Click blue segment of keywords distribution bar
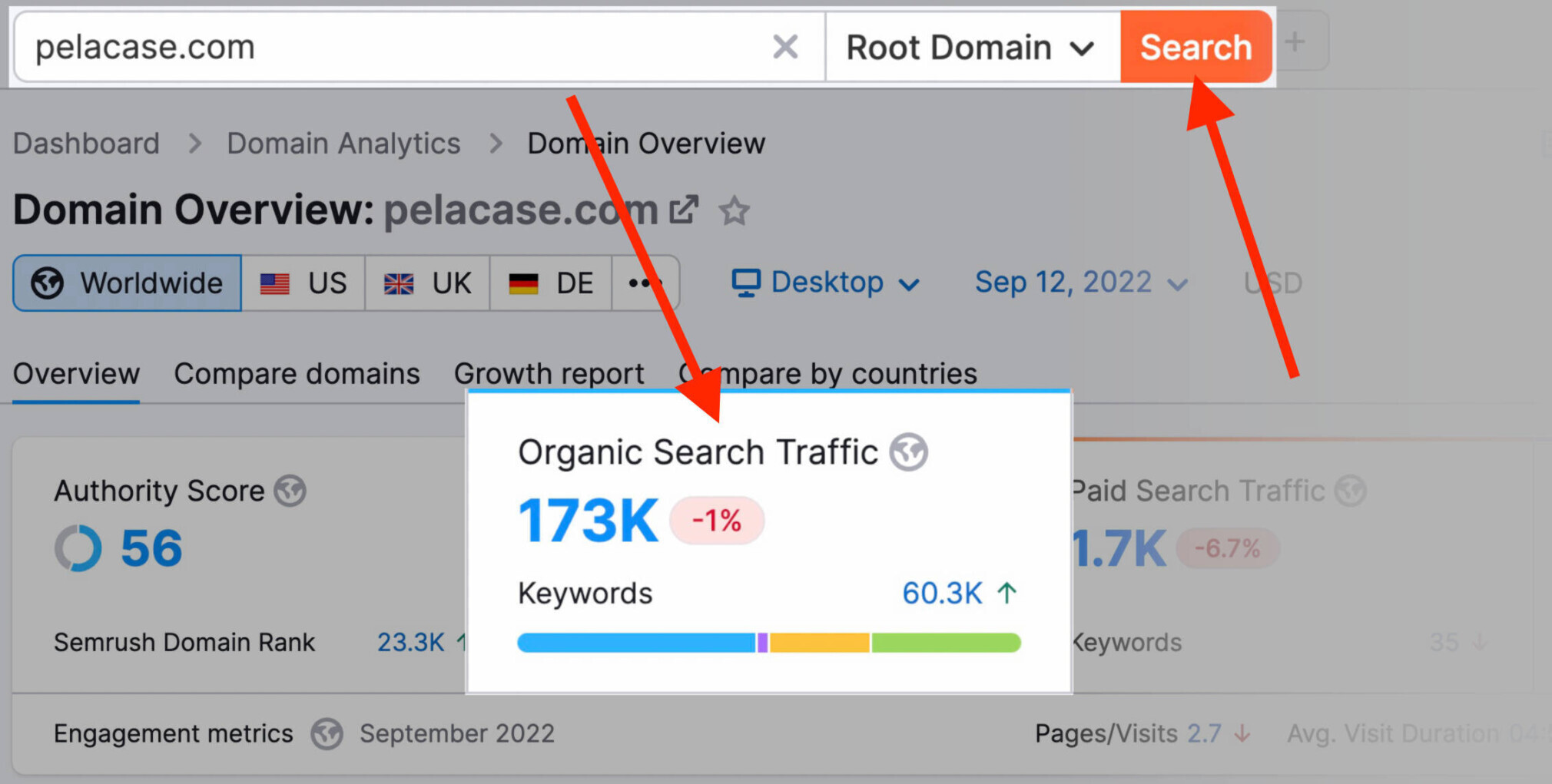The image size is (1552, 784). (x=636, y=643)
